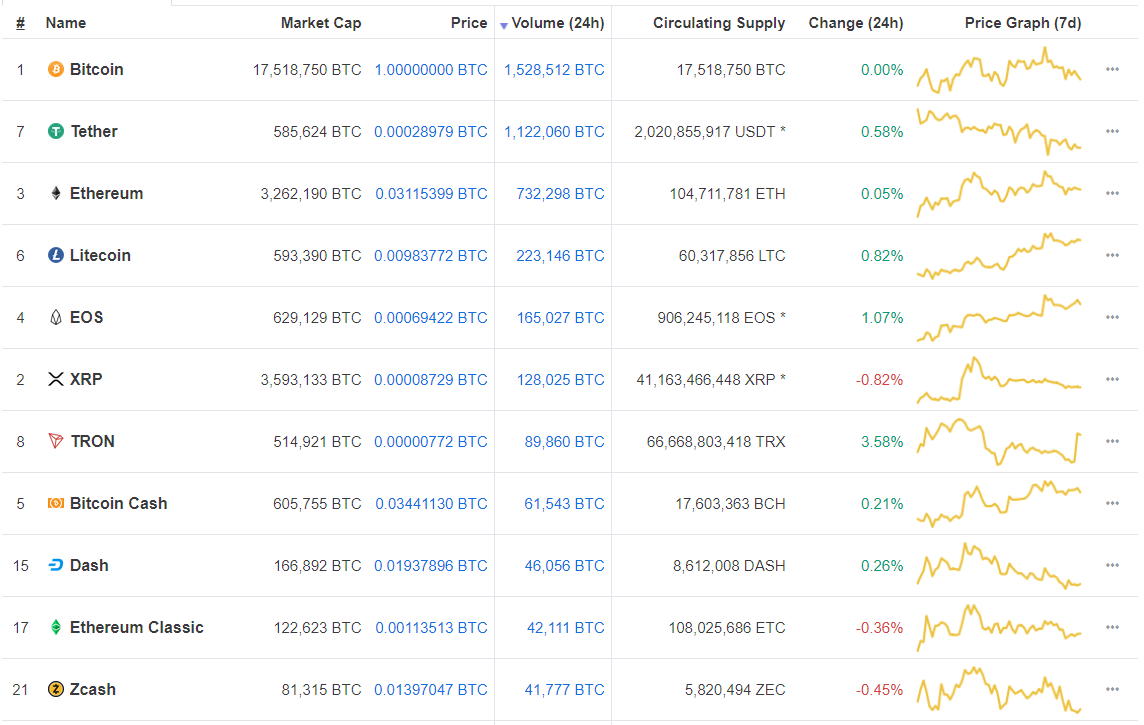Open Bitcoin Cash price link
This screenshot has width=1144, height=725.
(x=431, y=504)
